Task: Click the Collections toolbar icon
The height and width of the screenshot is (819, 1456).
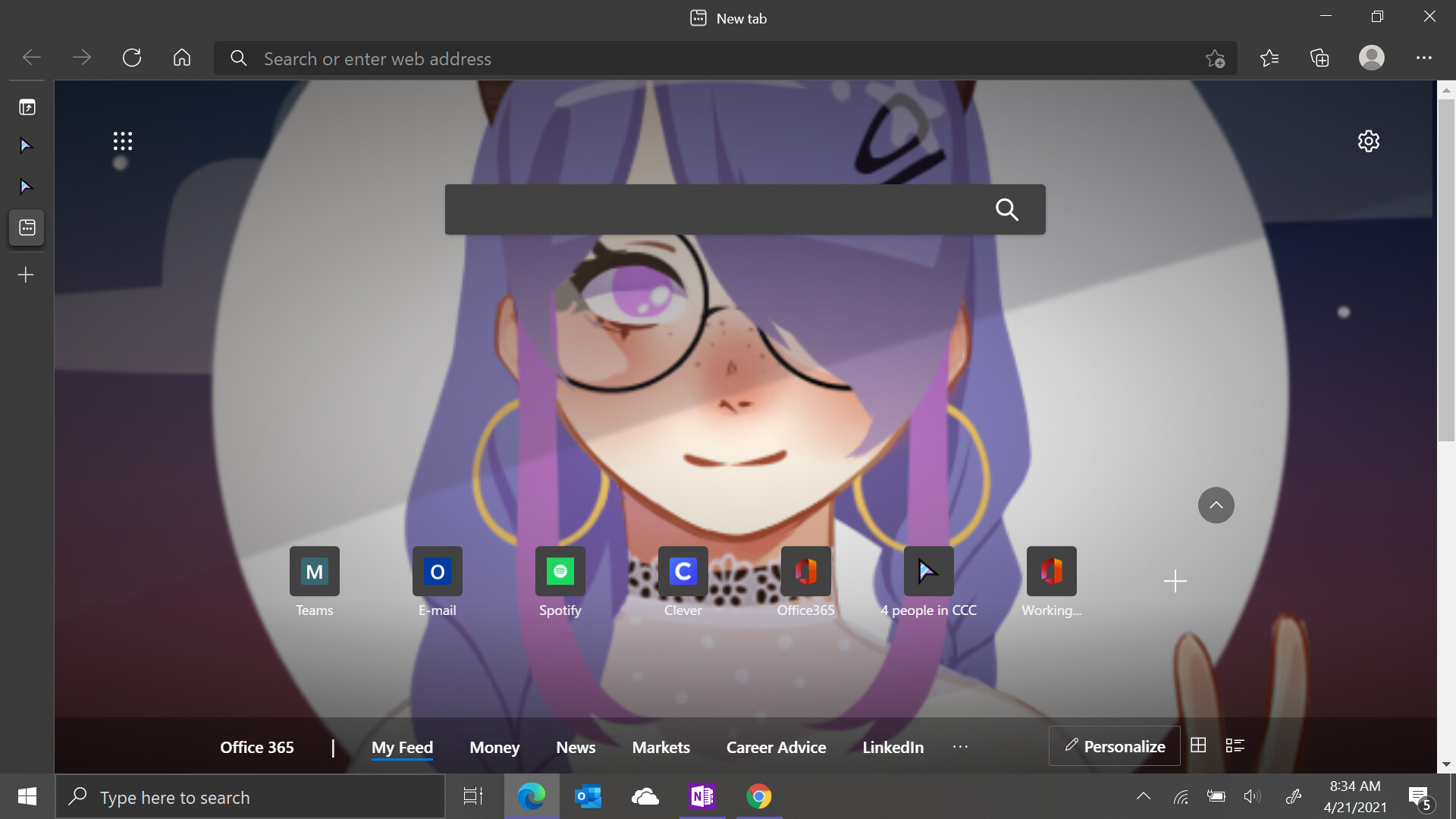Action: click(x=1319, y=58)
